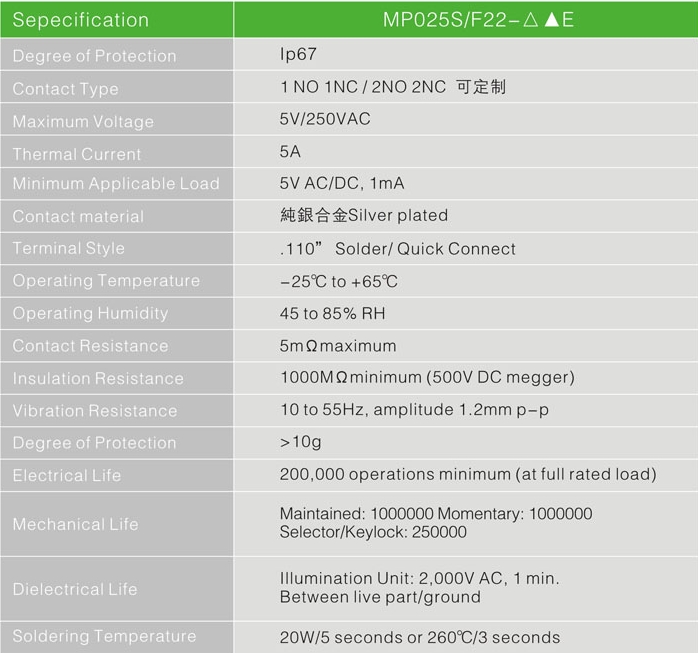Image resolution: width=698 pixels, height=653 pixels.
Task: Click the Operating Temperature label
Action: coord(106,281)
